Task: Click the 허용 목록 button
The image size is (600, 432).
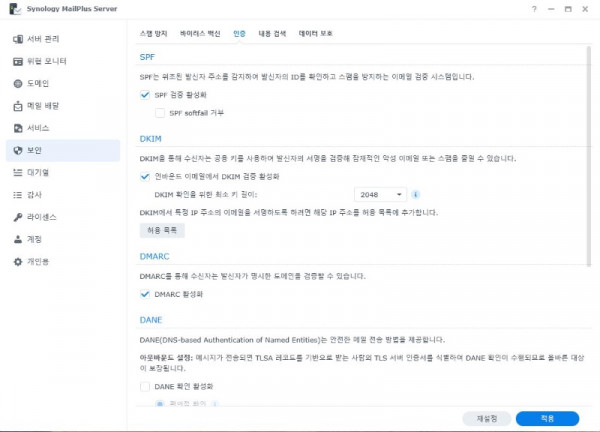Action: pos(162,230)
